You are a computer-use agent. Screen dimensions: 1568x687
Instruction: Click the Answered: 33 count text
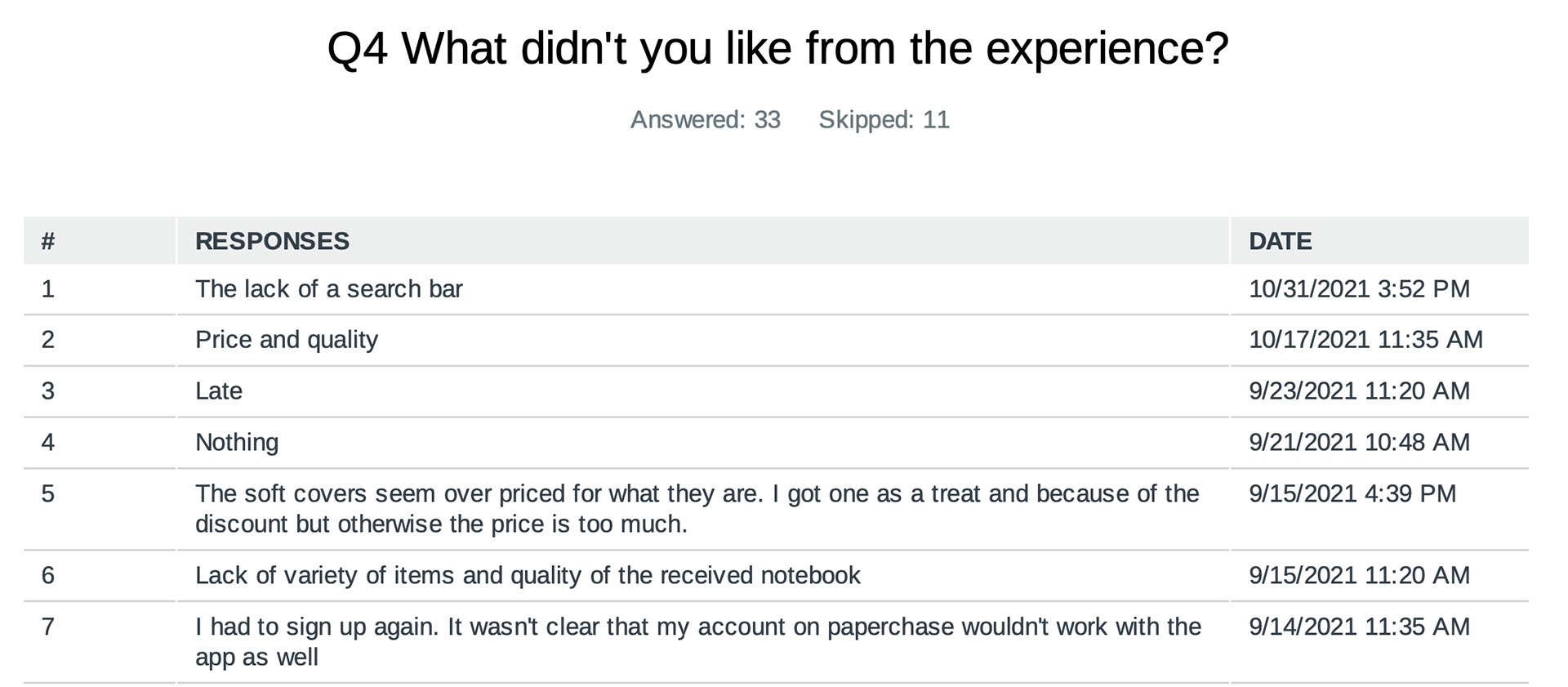(x=706, y=120)
